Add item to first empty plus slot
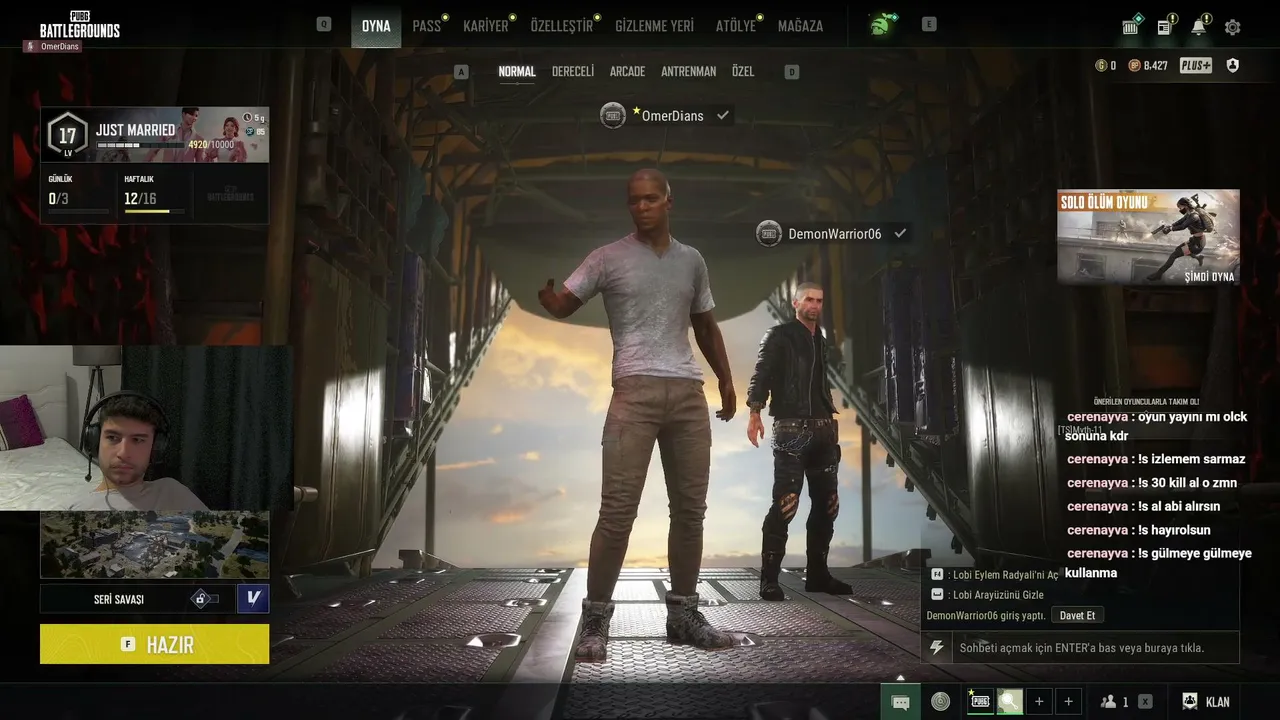The width and height of the screenshot is (1280, 720). pos(1039,702)
